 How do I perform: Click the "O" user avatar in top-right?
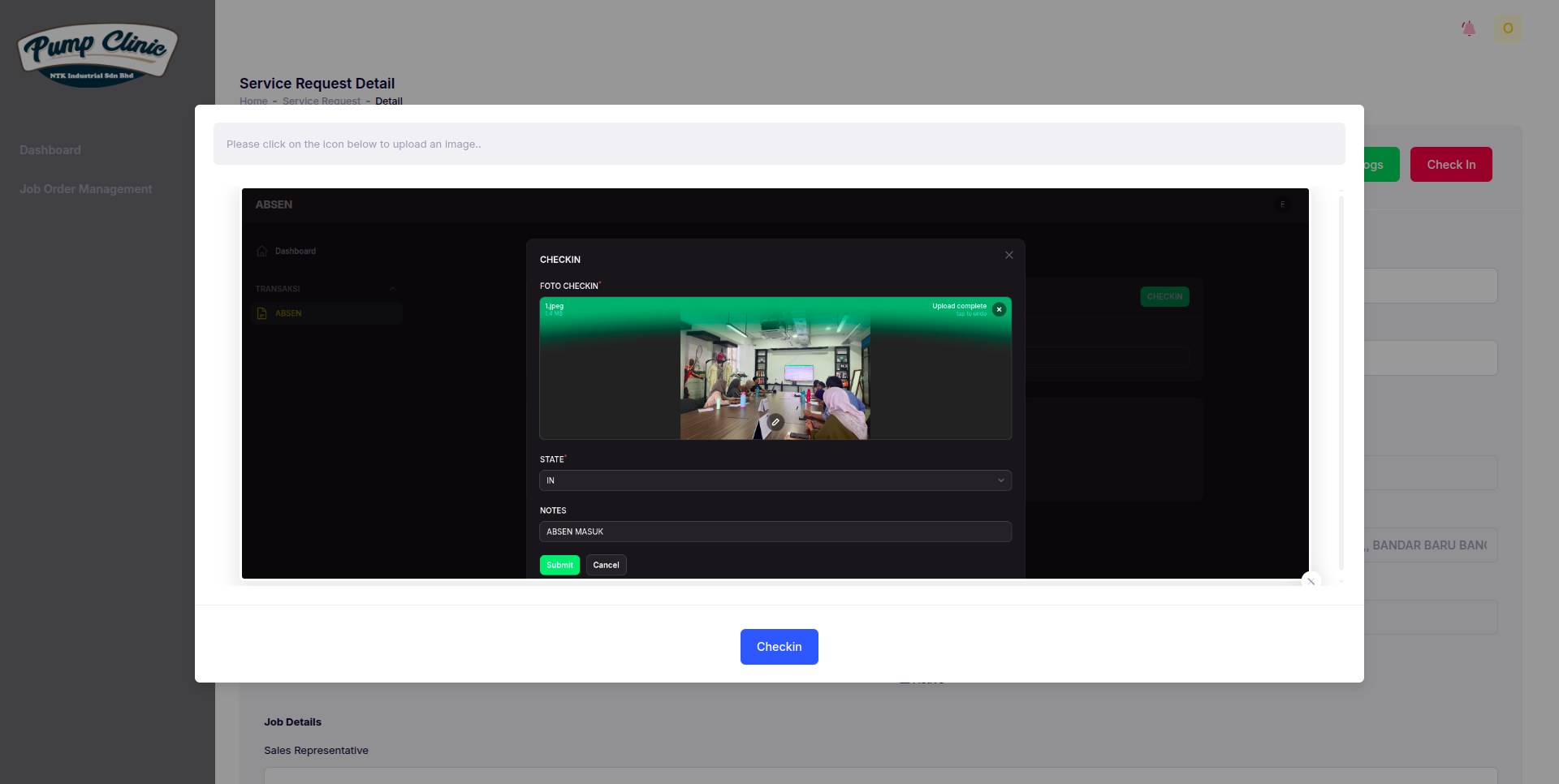1509,28
